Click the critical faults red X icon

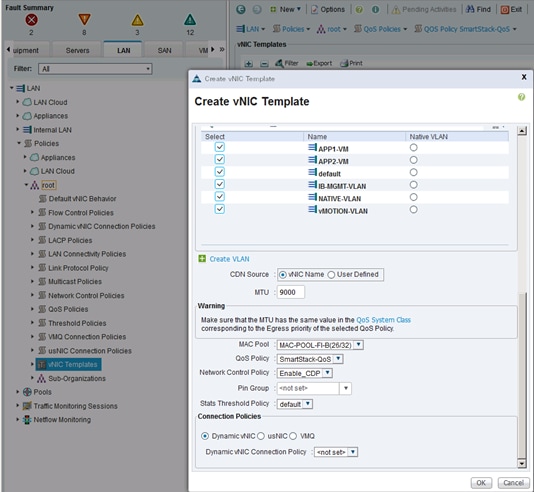[31, 20]
